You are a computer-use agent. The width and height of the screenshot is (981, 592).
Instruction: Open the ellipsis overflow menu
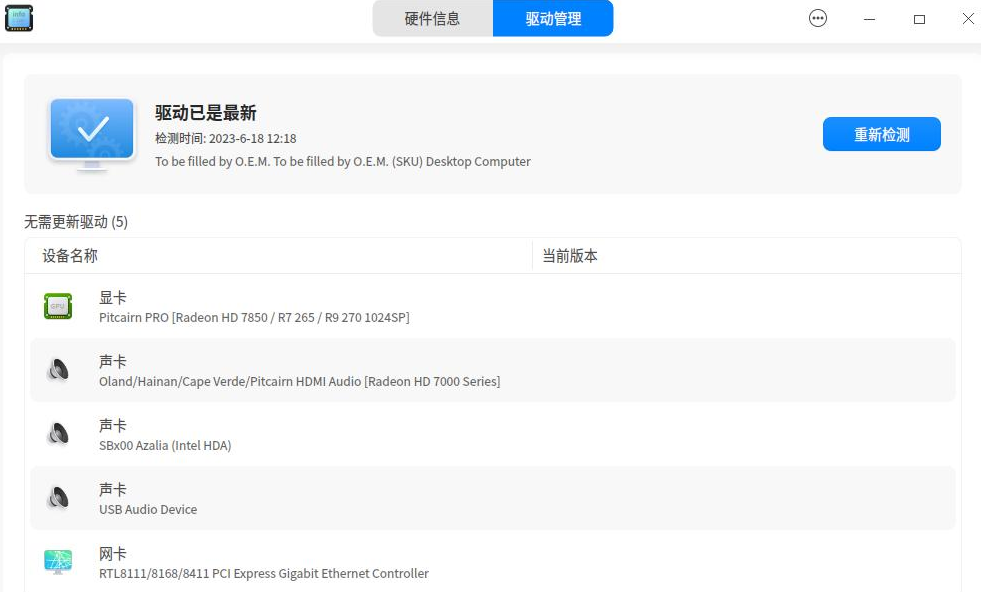[x=818, y=18]
